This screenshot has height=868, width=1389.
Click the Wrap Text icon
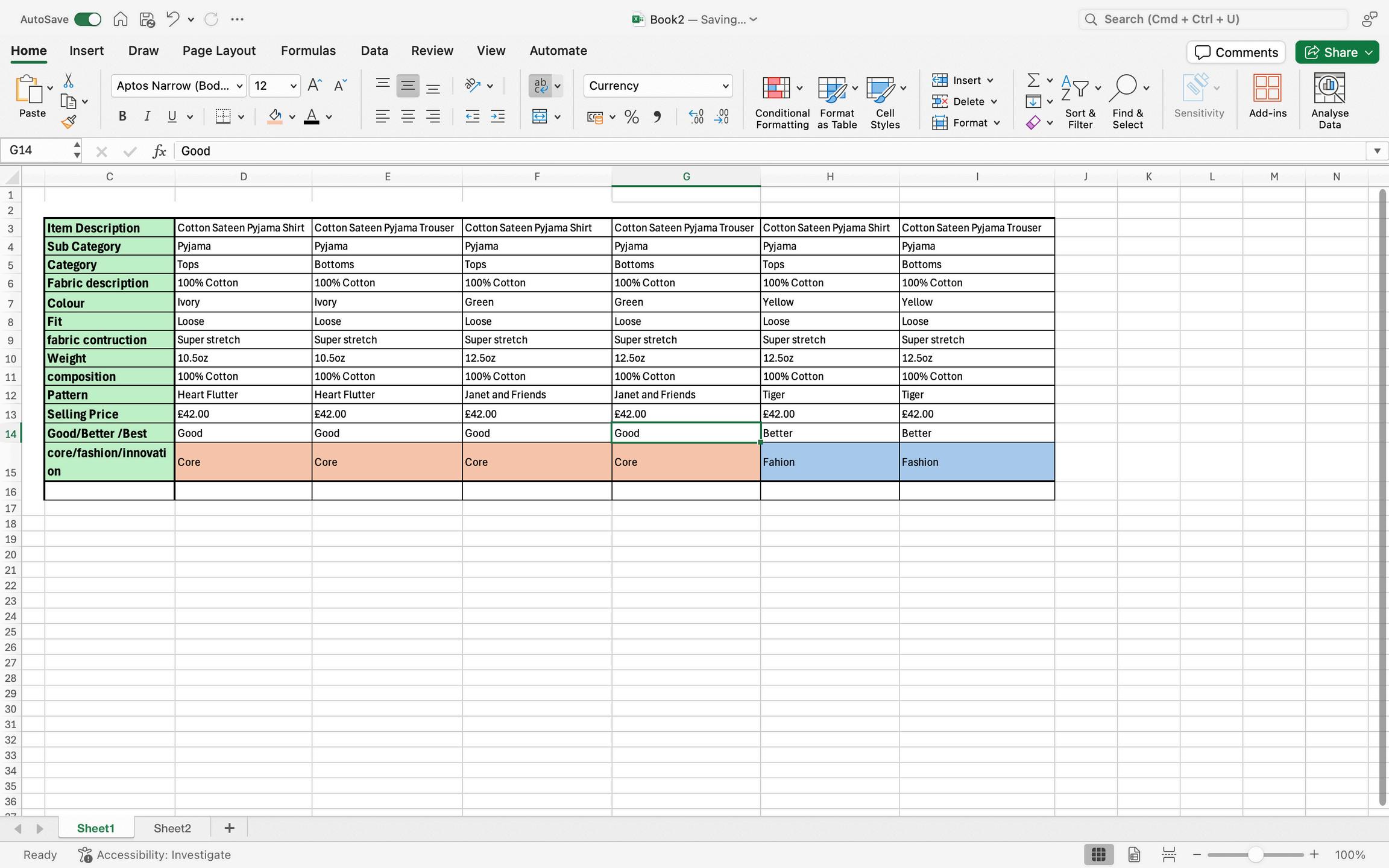[540, 86]
